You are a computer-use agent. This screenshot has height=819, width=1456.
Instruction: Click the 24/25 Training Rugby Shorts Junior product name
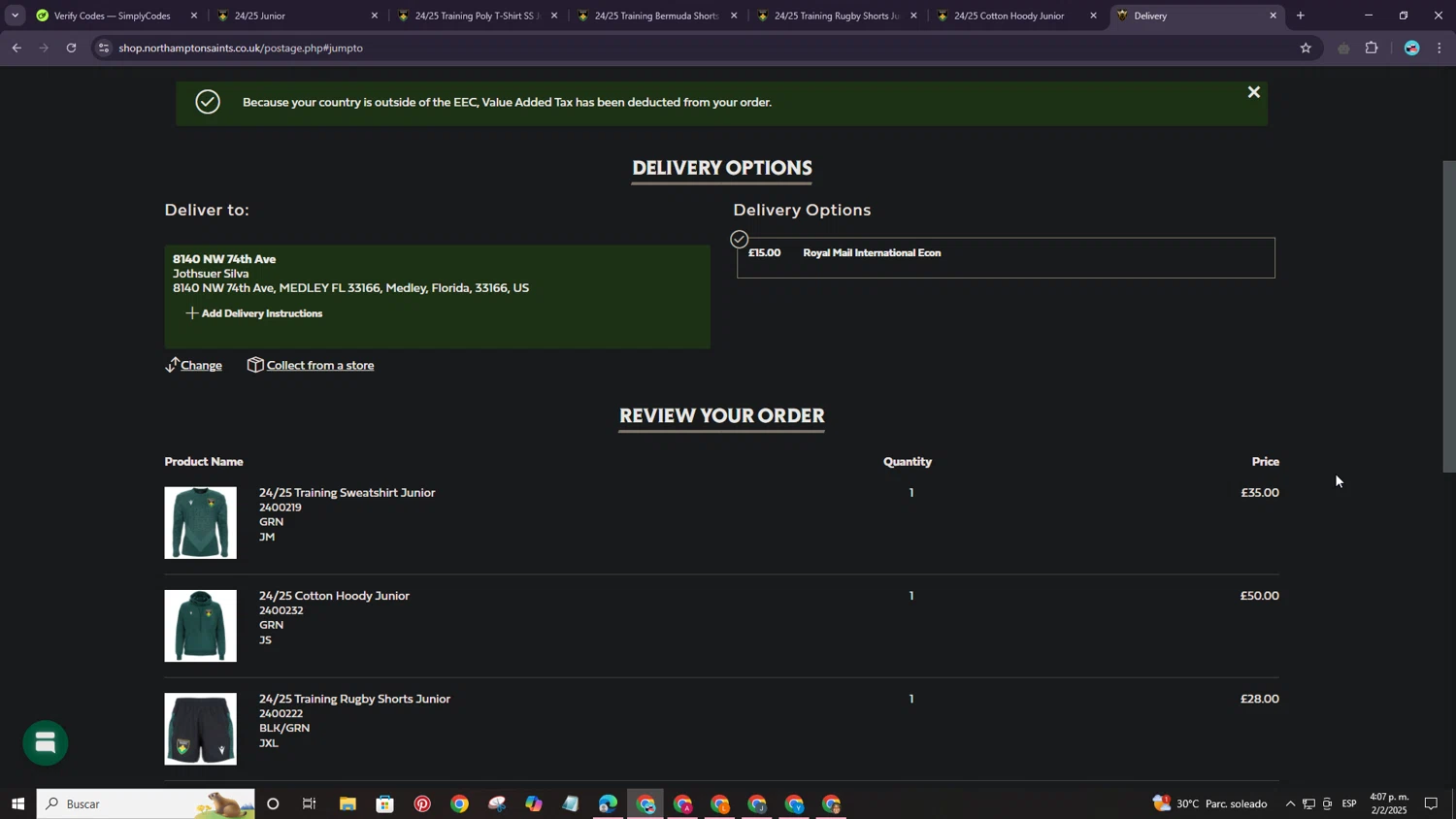(354, 699)
